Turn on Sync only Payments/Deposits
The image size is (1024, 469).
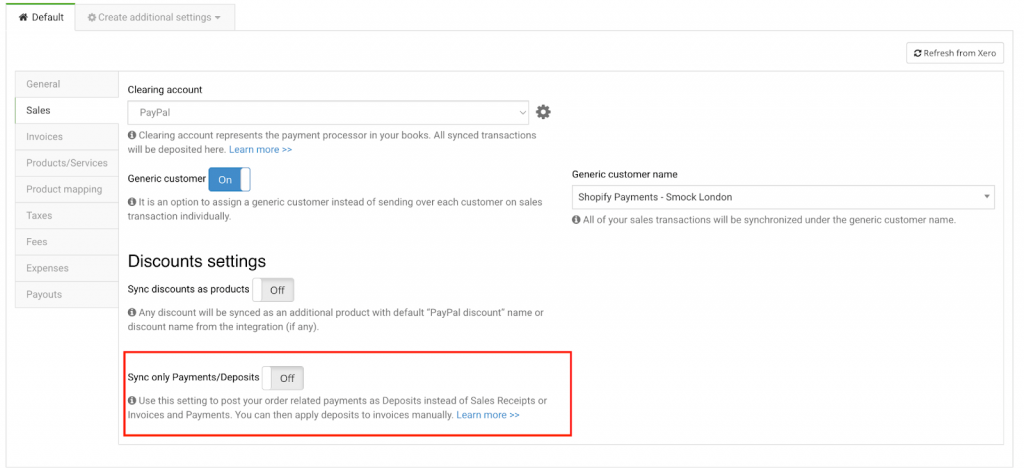(x=283, y=378)
